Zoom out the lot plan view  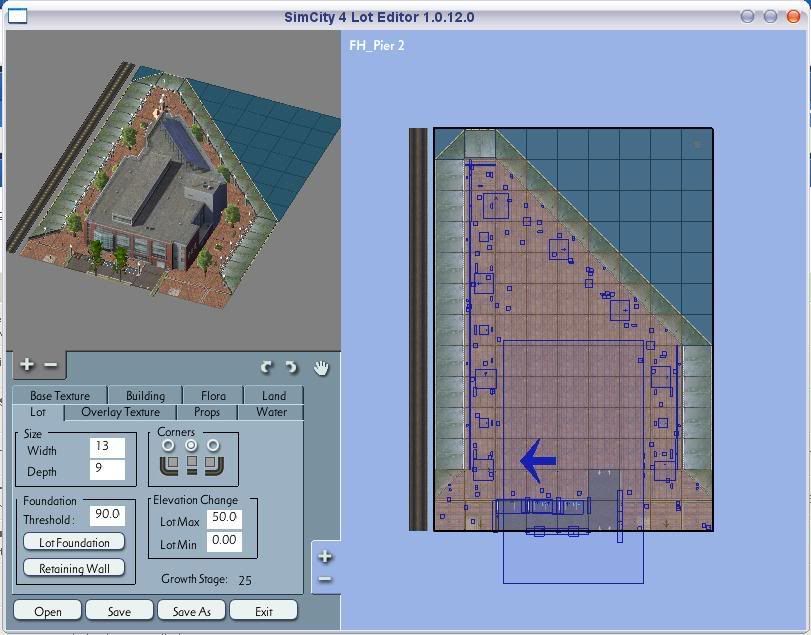click(x=325, y=579)
